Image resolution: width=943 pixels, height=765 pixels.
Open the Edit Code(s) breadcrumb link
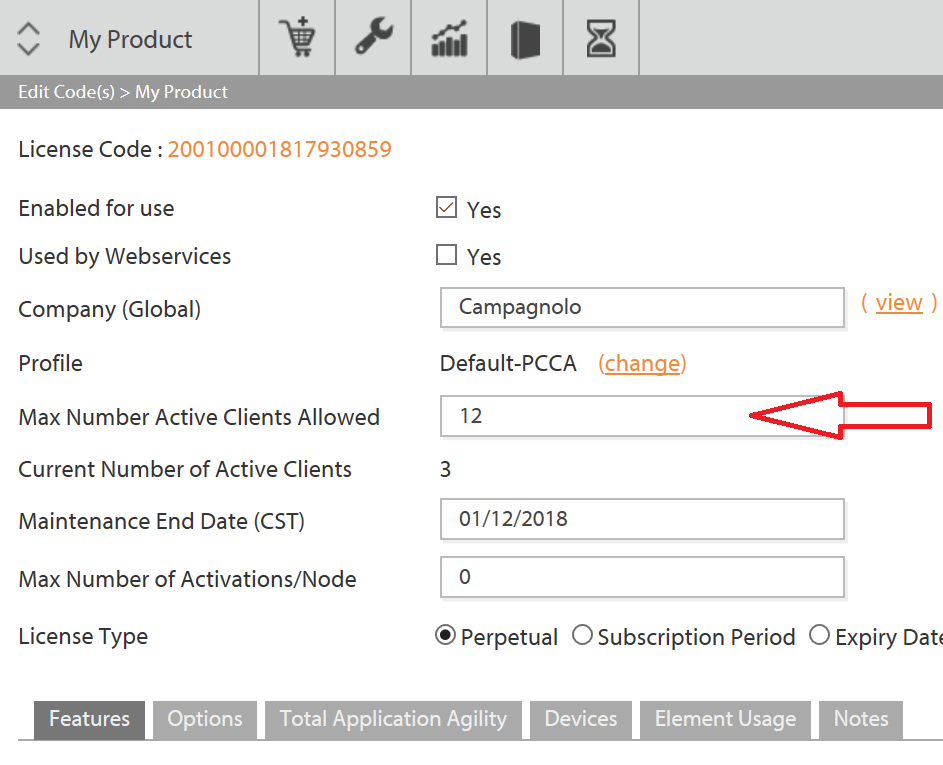pyautogui.click(x=62, y=91)
